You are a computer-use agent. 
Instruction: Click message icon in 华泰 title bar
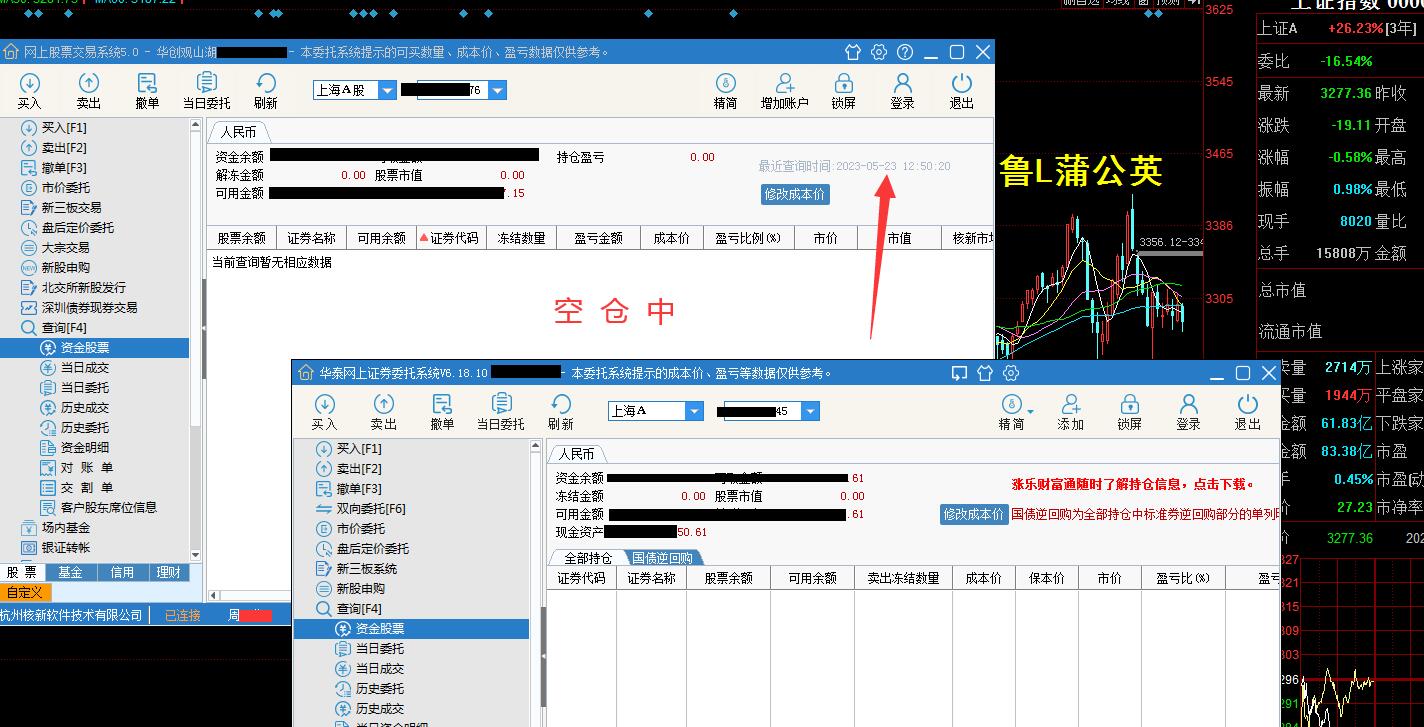coord(959,373)
